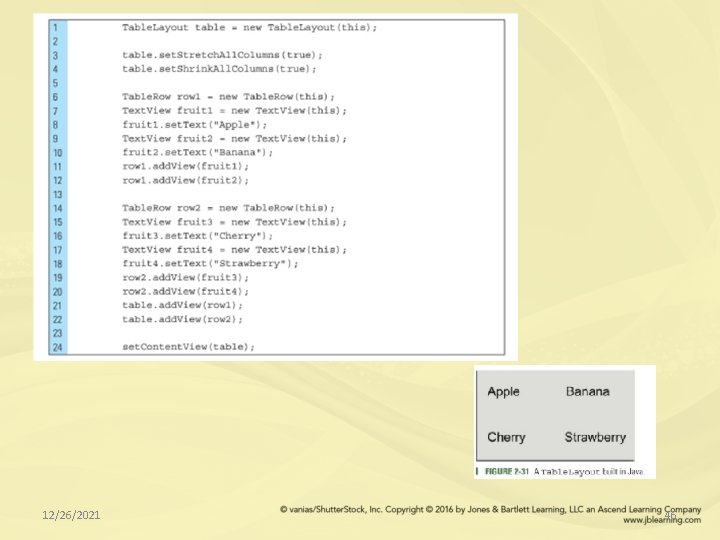The height and width of the screenshot is (540, 720).
Task: Click the line 'table.addView(row2);'
Action: pyautogui.click(x=182, y=319)
